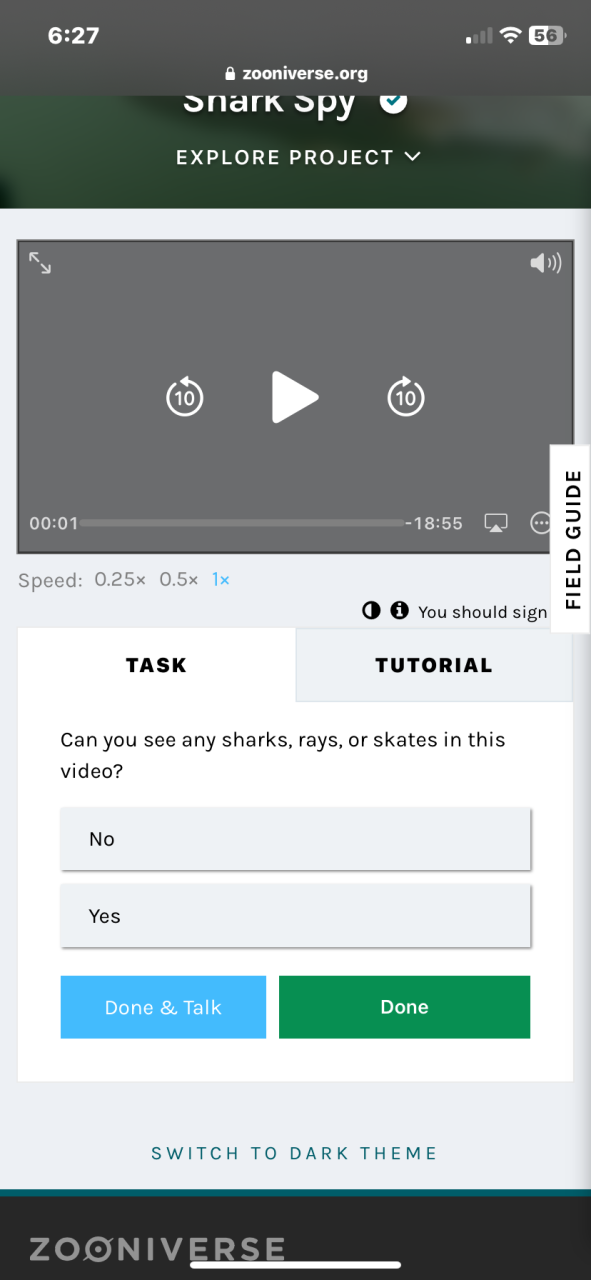Mute the video speaker icon
This screenshot has width=591, height=1280.
pos(545,263)
